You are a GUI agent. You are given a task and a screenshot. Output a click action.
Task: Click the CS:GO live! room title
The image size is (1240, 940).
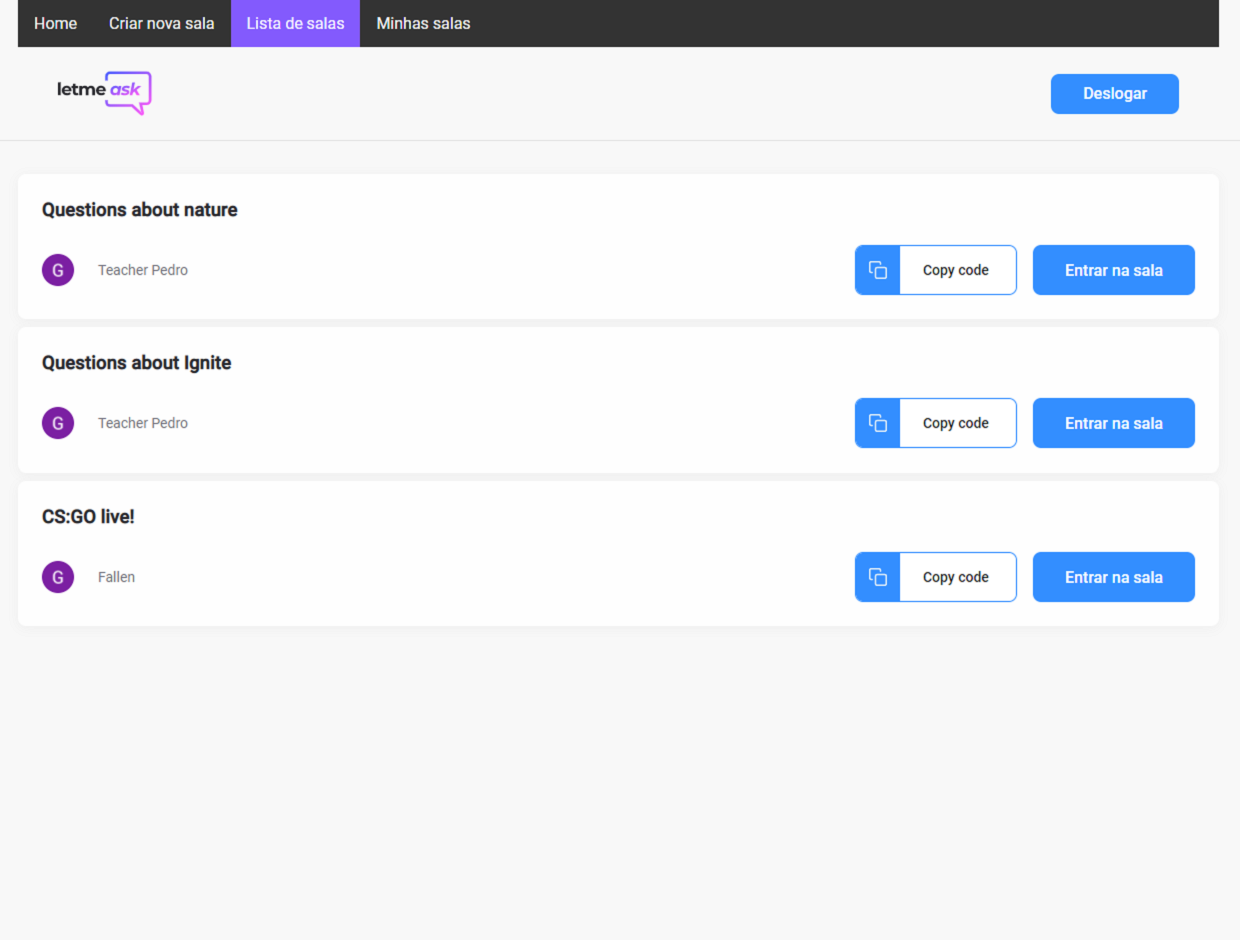tap(88, 516)
